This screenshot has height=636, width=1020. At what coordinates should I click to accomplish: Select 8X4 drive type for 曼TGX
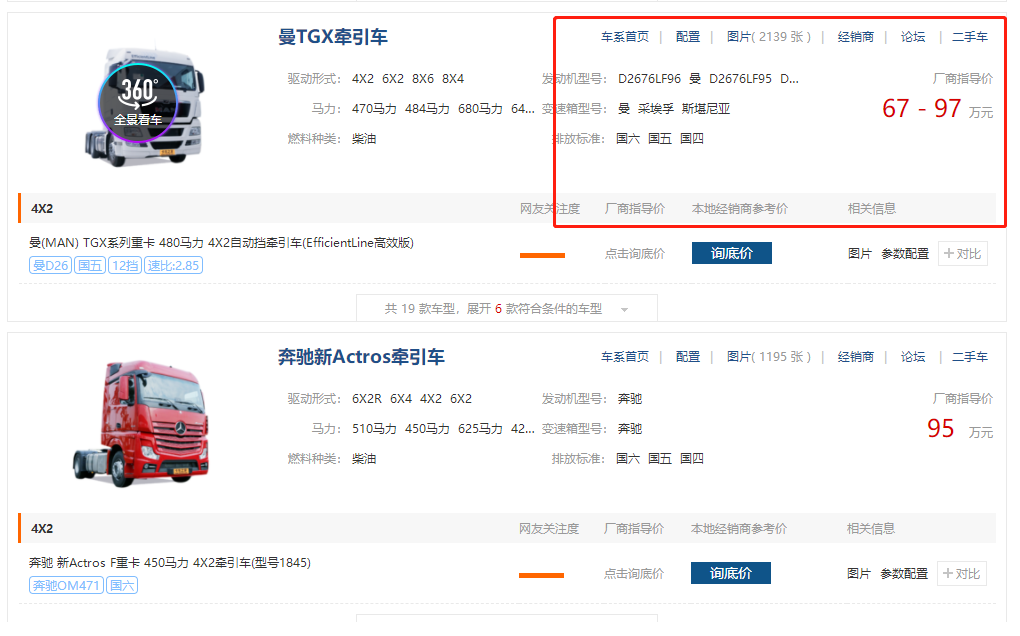[x=453, y=79]
